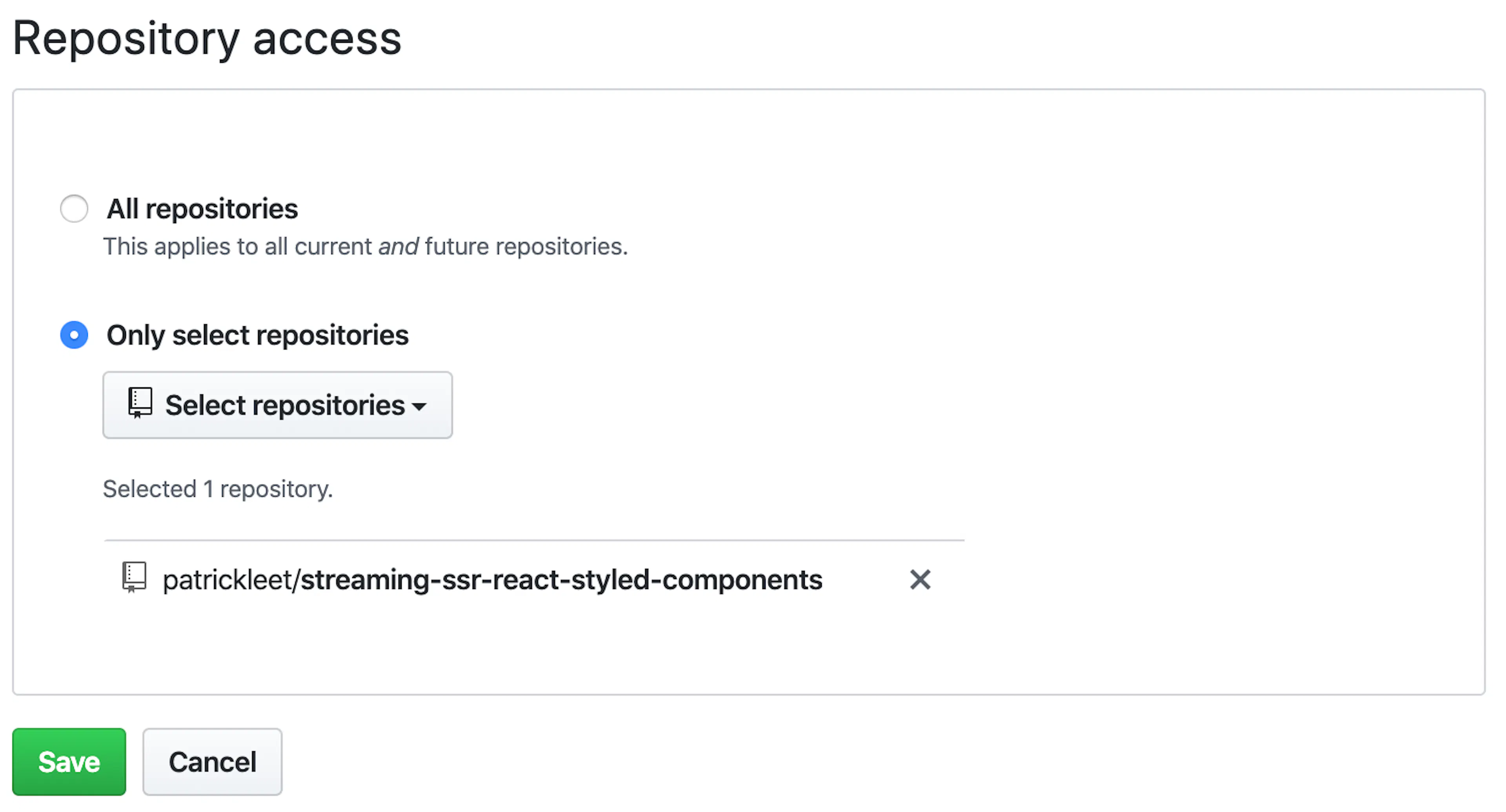
Task: Click the All repositories label text
Action: (202, 209)
